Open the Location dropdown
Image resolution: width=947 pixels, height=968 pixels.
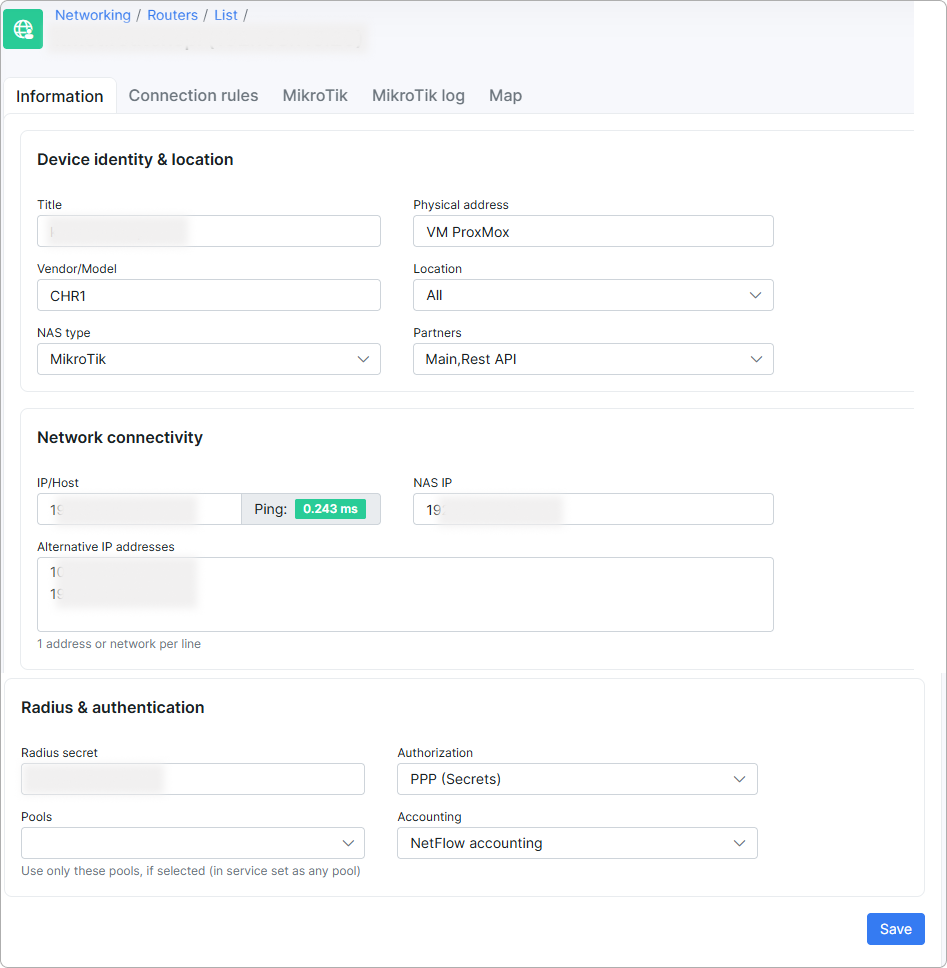pos(593,295)
